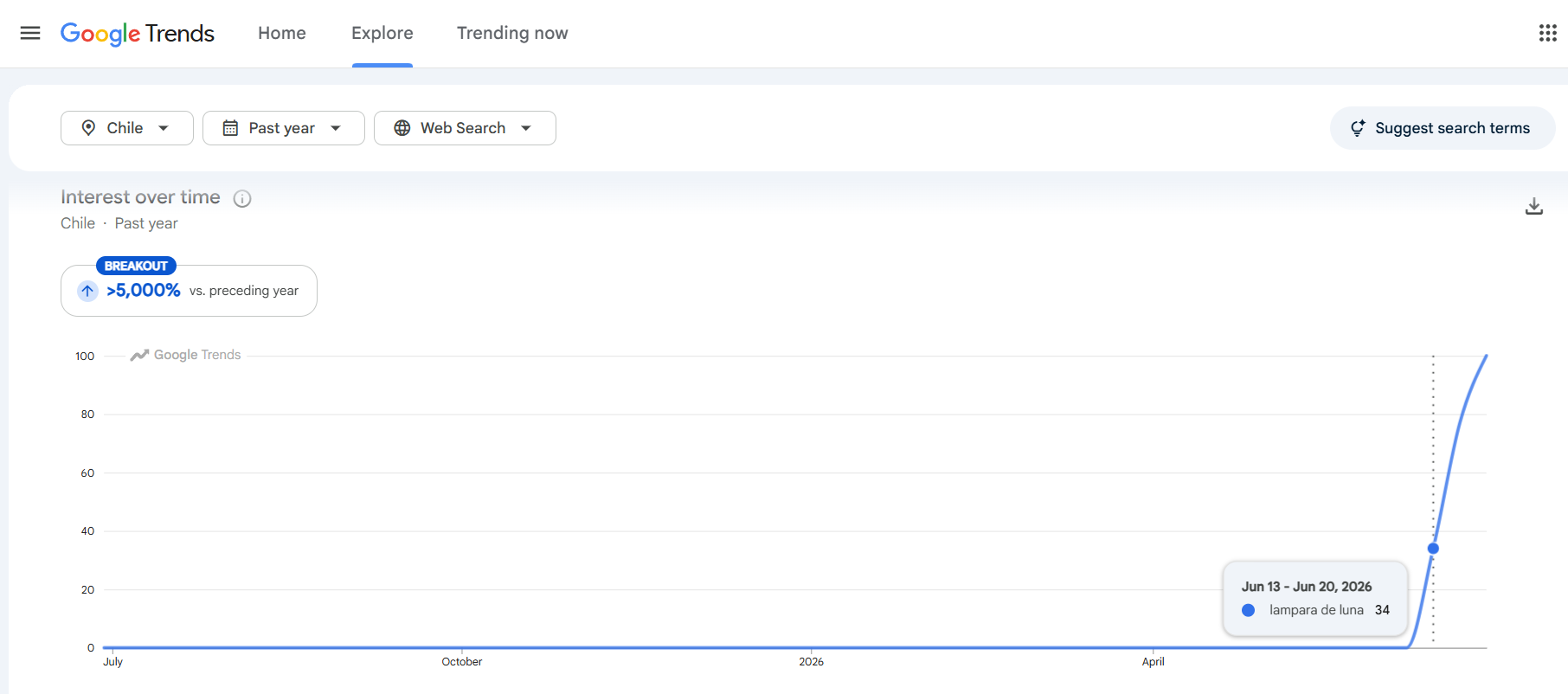Click the 'April' axis label
This screenshot has width=1568, height=694.
point(1153,661)
